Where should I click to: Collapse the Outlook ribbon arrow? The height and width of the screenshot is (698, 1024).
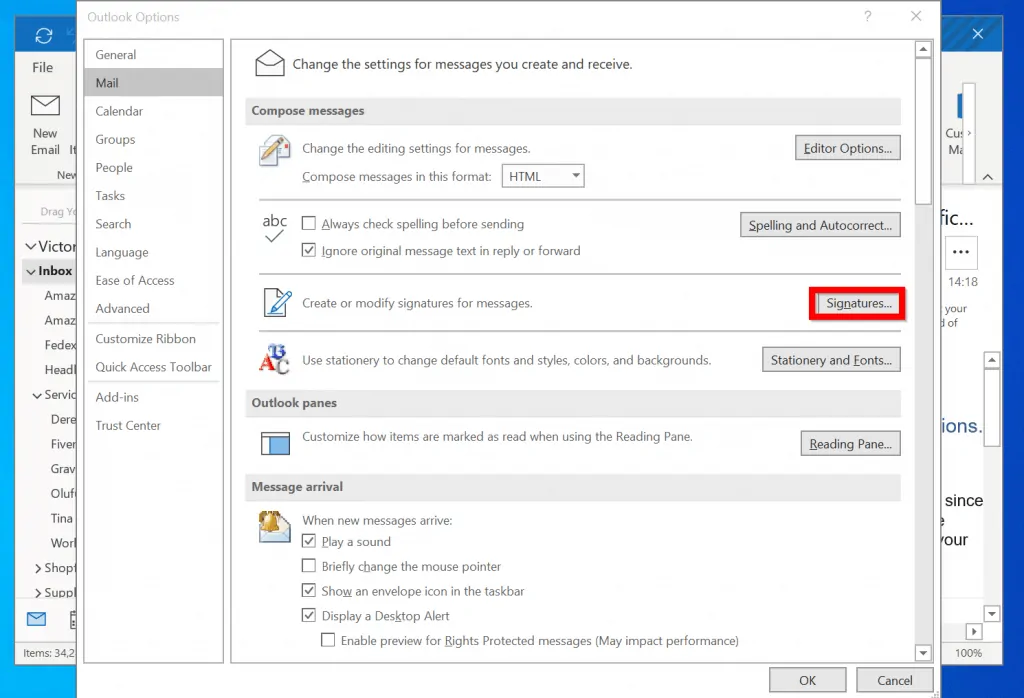pos(987,177)
